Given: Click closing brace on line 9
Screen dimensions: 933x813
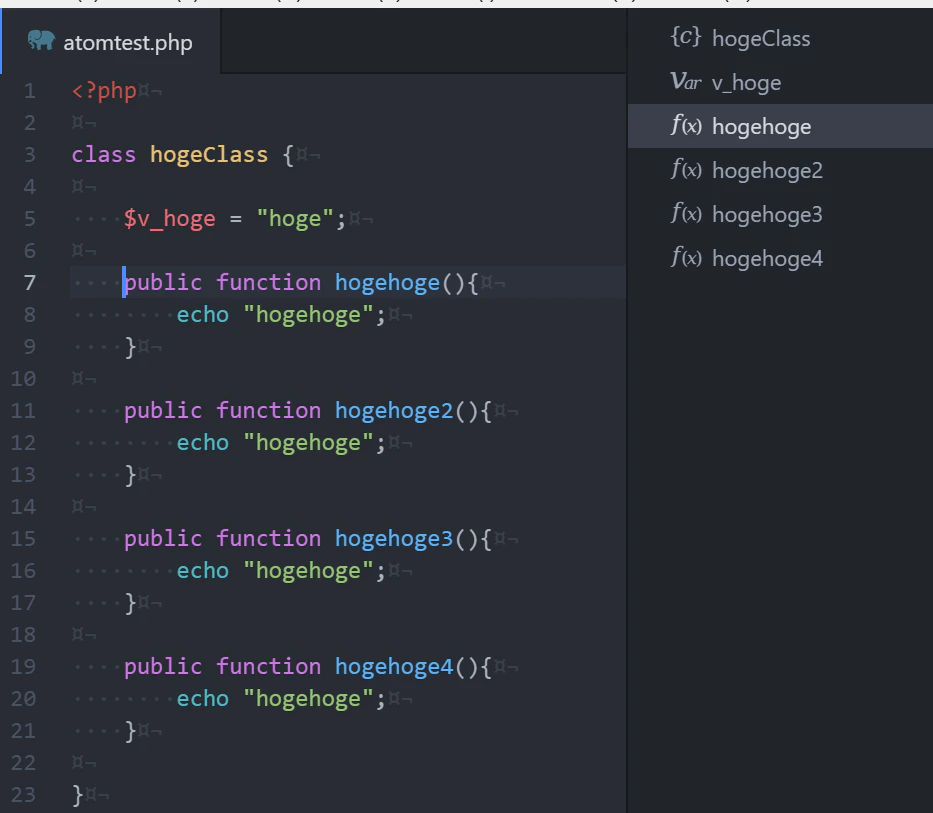Looking at the screenshot, I should (x=130, y=346).
